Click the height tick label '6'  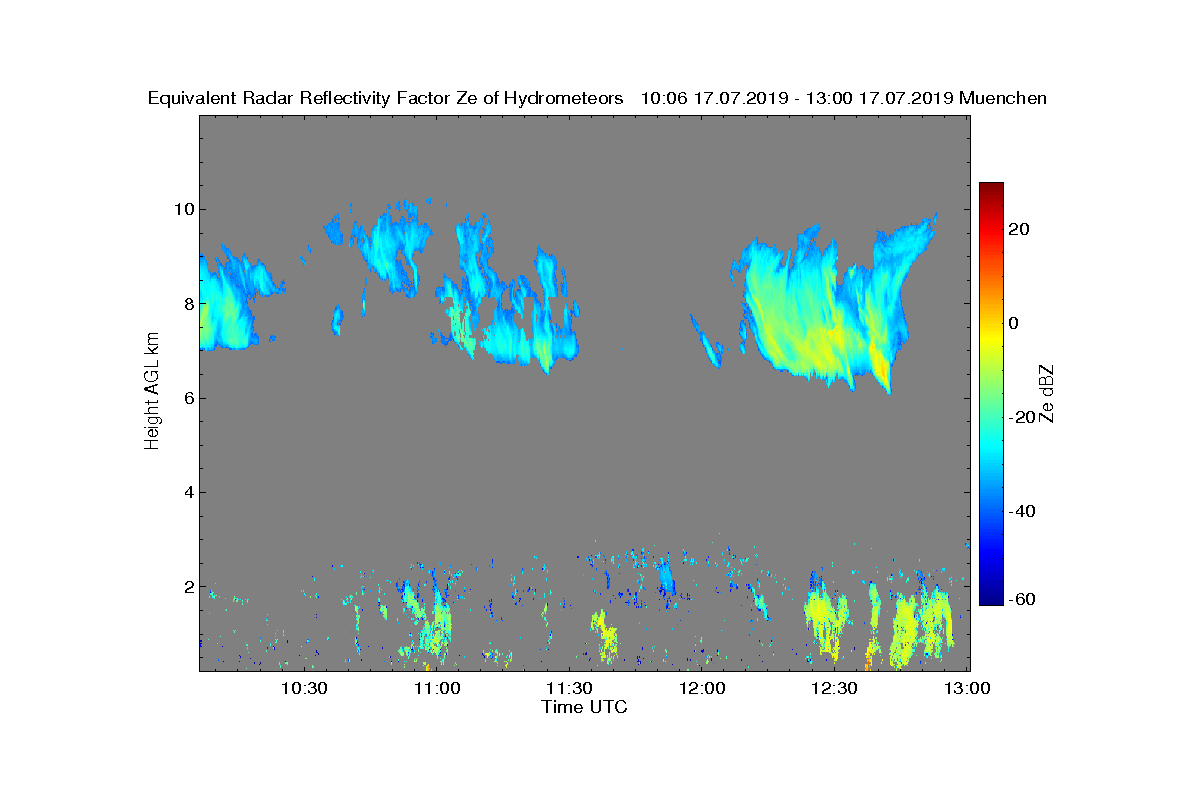[187, 398]
